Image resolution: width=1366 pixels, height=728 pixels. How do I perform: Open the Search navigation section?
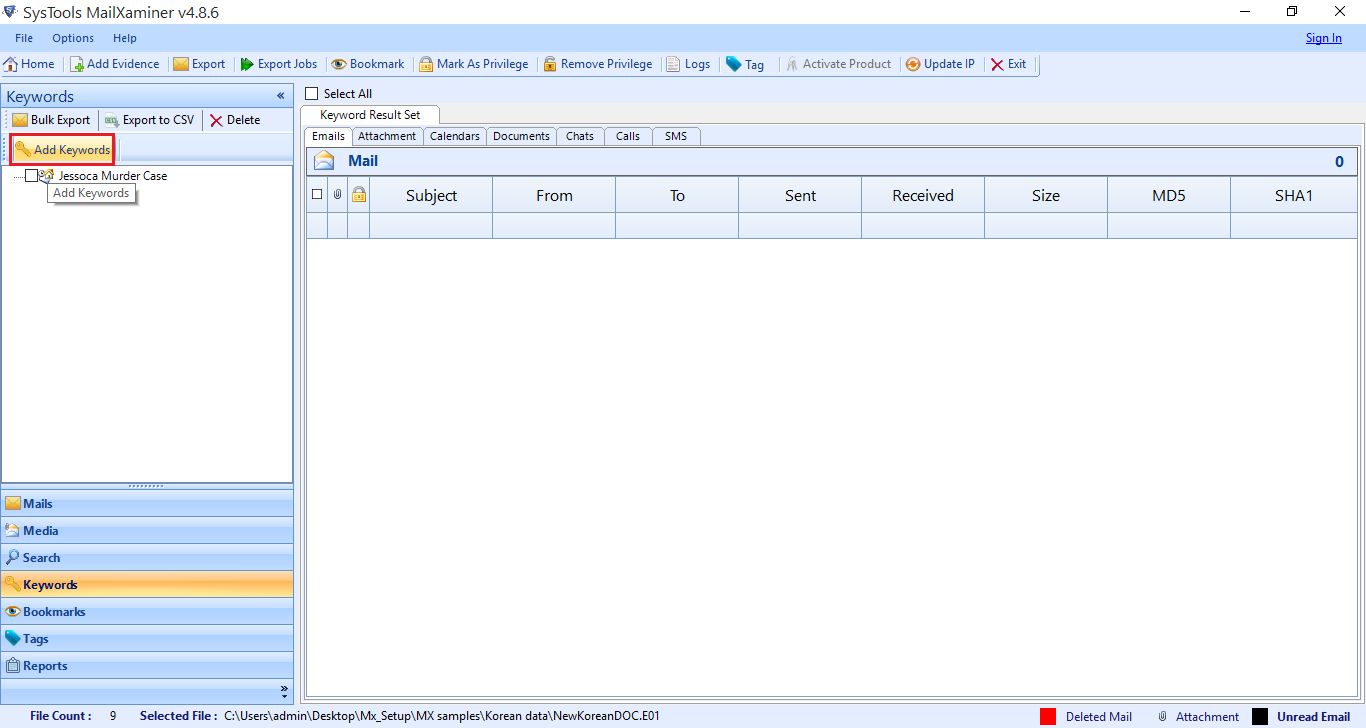[x=147, y=558]
